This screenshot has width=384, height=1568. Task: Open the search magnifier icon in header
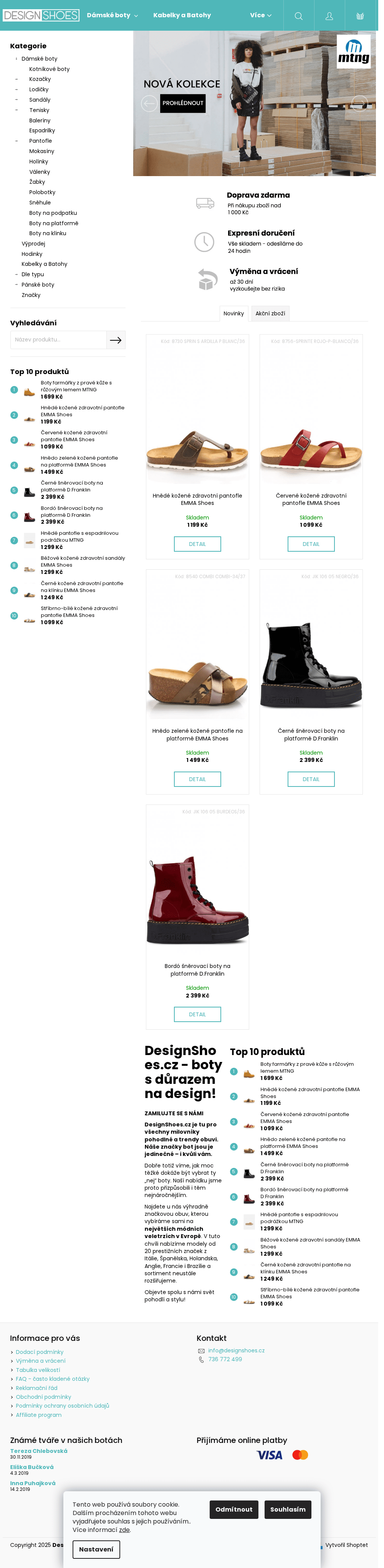click(298, 16)
